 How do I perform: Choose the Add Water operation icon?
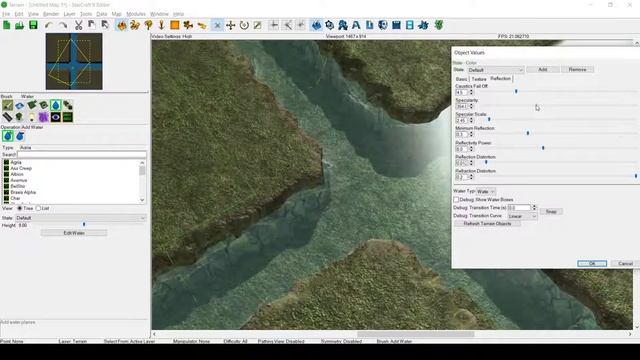7,136
